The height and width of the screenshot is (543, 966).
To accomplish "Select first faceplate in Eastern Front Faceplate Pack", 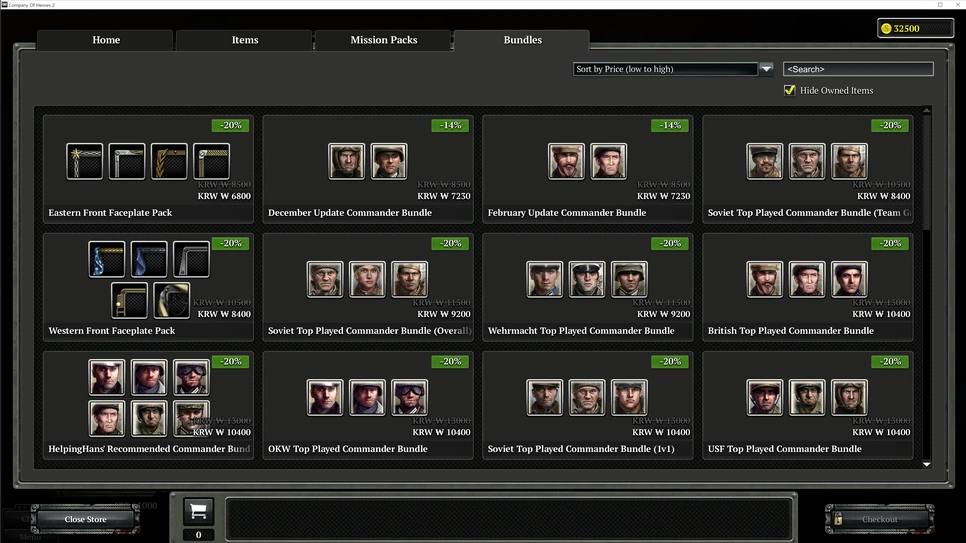I will click(84, 161).
